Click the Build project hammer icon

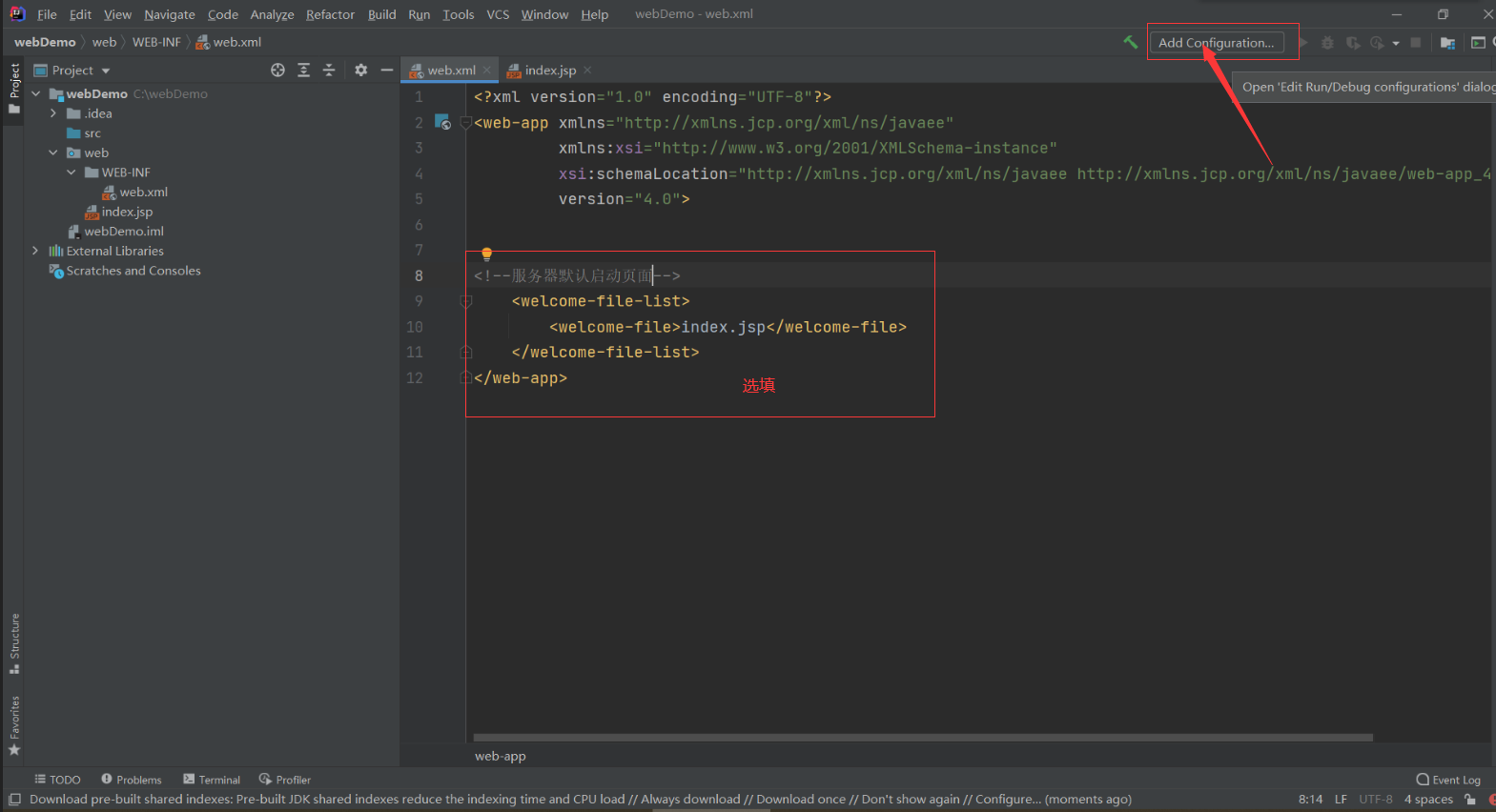1131,42
